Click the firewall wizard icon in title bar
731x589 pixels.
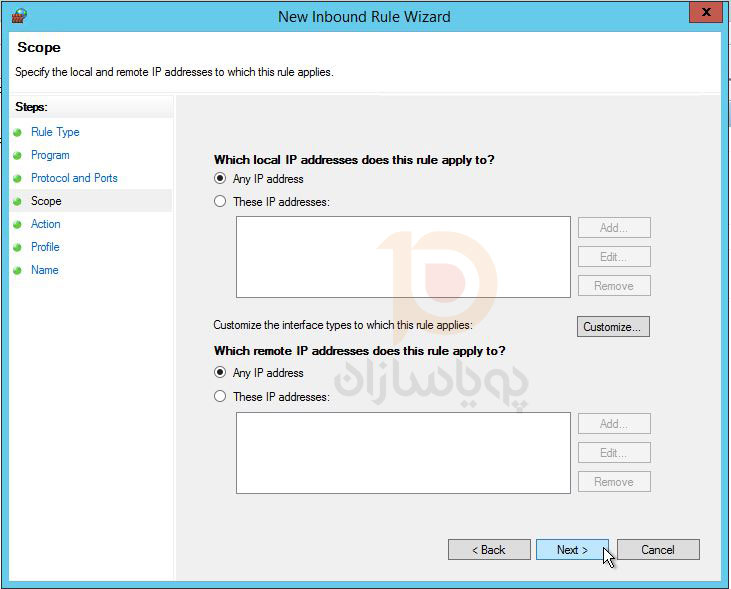(x=19, y=15)
